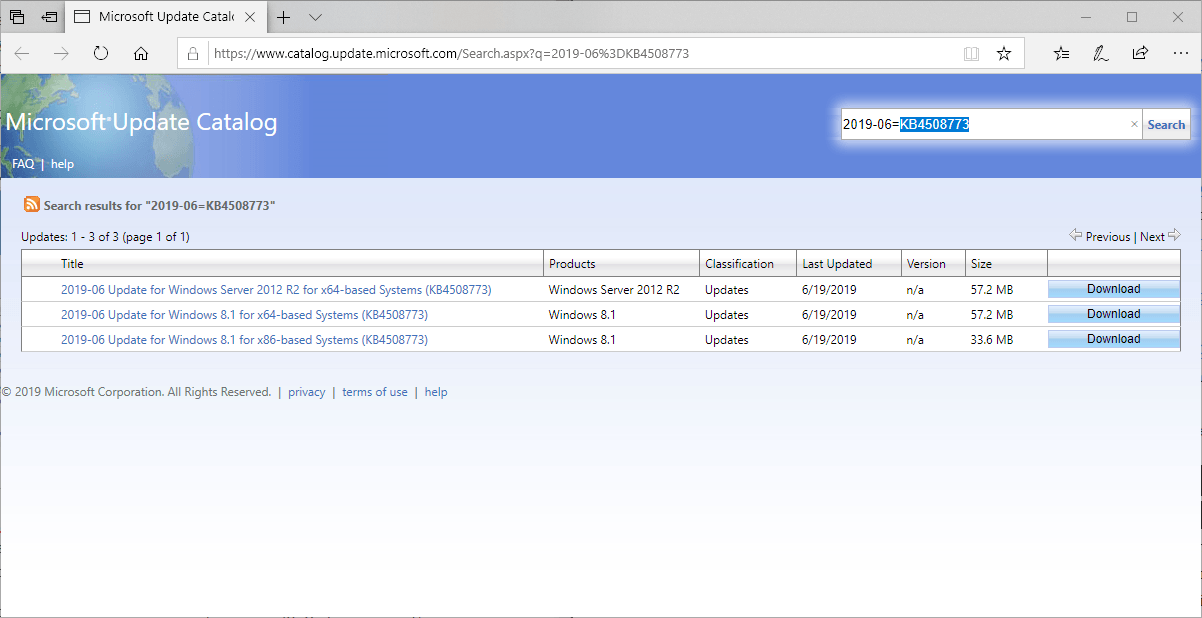
Task: Sort by the Version column header
Action: pyautogui.click(x=926, y=264)
